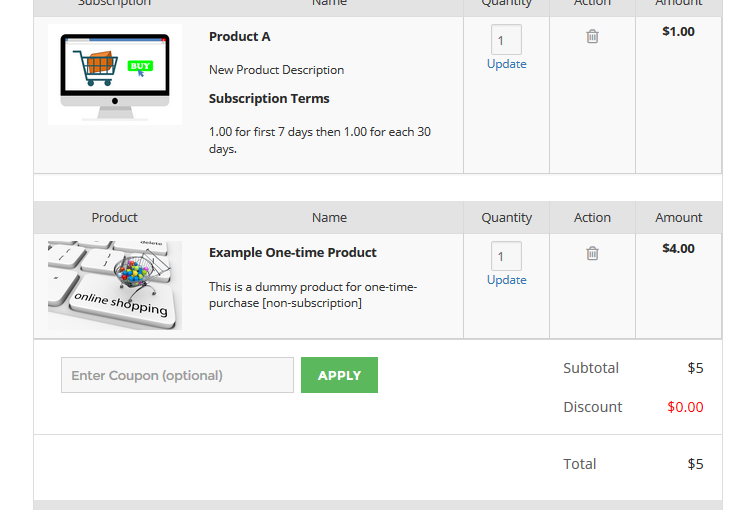Select the Example One-time Product title
The height and width of the screenshot is (510, 756).
click(x=293, y=253)
